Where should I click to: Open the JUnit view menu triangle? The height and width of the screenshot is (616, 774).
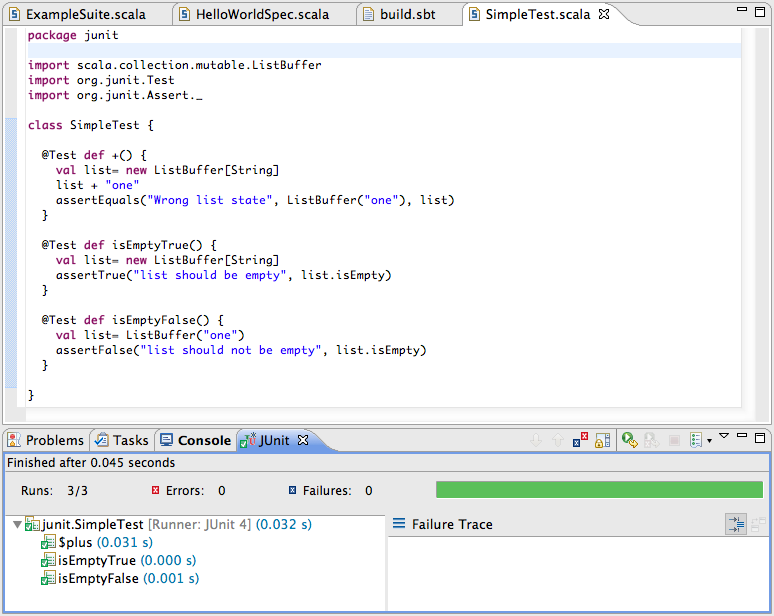pyautogui.click(x=725, y=436)
